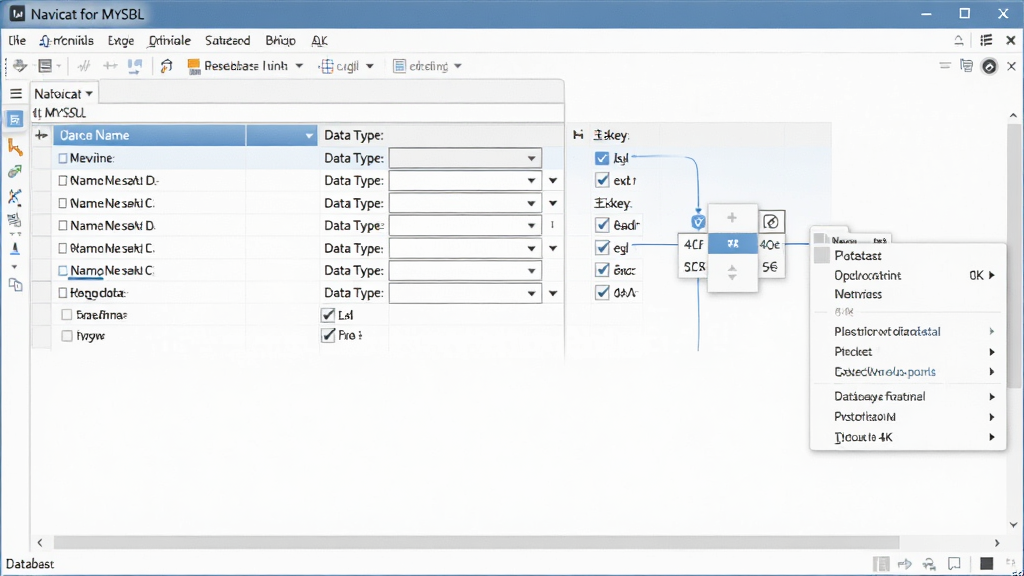Click the round dark icon in right toolbar
This screenshot has width=1024, height=576.
pyautogui.click(x=989, y=66)
